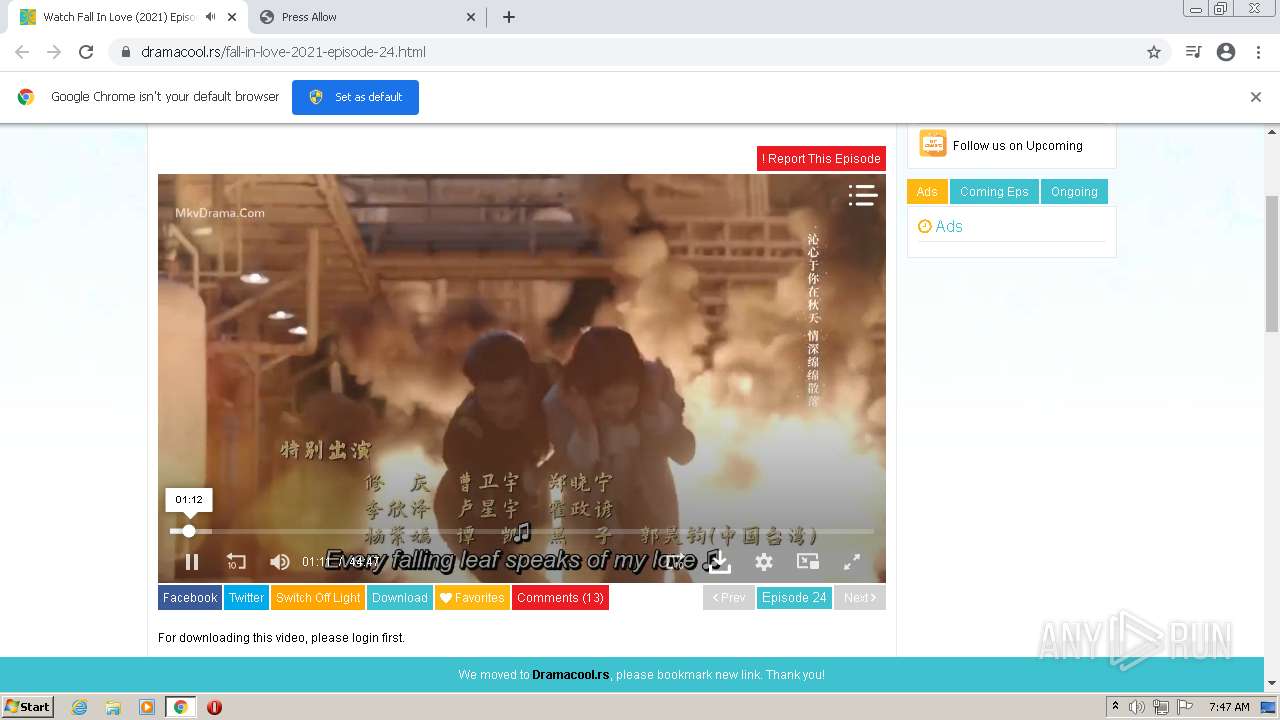This screenshot has width=1280, height=720.
Task: Open Chrome three-dot menu
Action: coord(1259,52)
